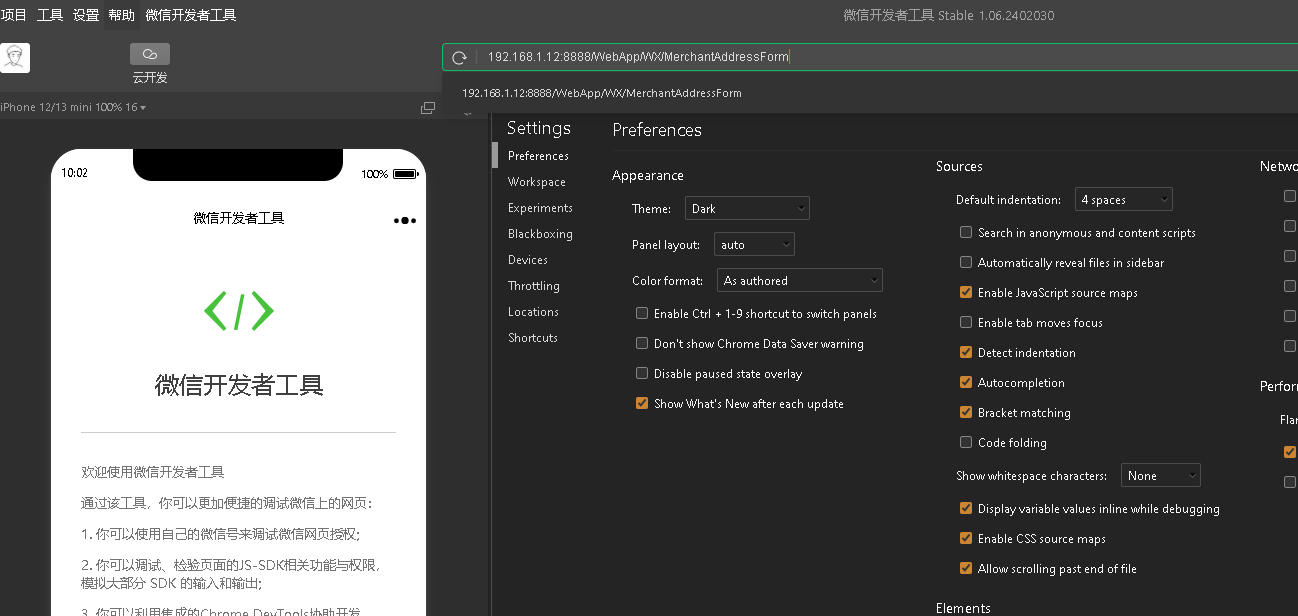Viewport: 1298px width, 616px height.
Task: Toggle Enable tab moves focus
Action: pos(966,322)
